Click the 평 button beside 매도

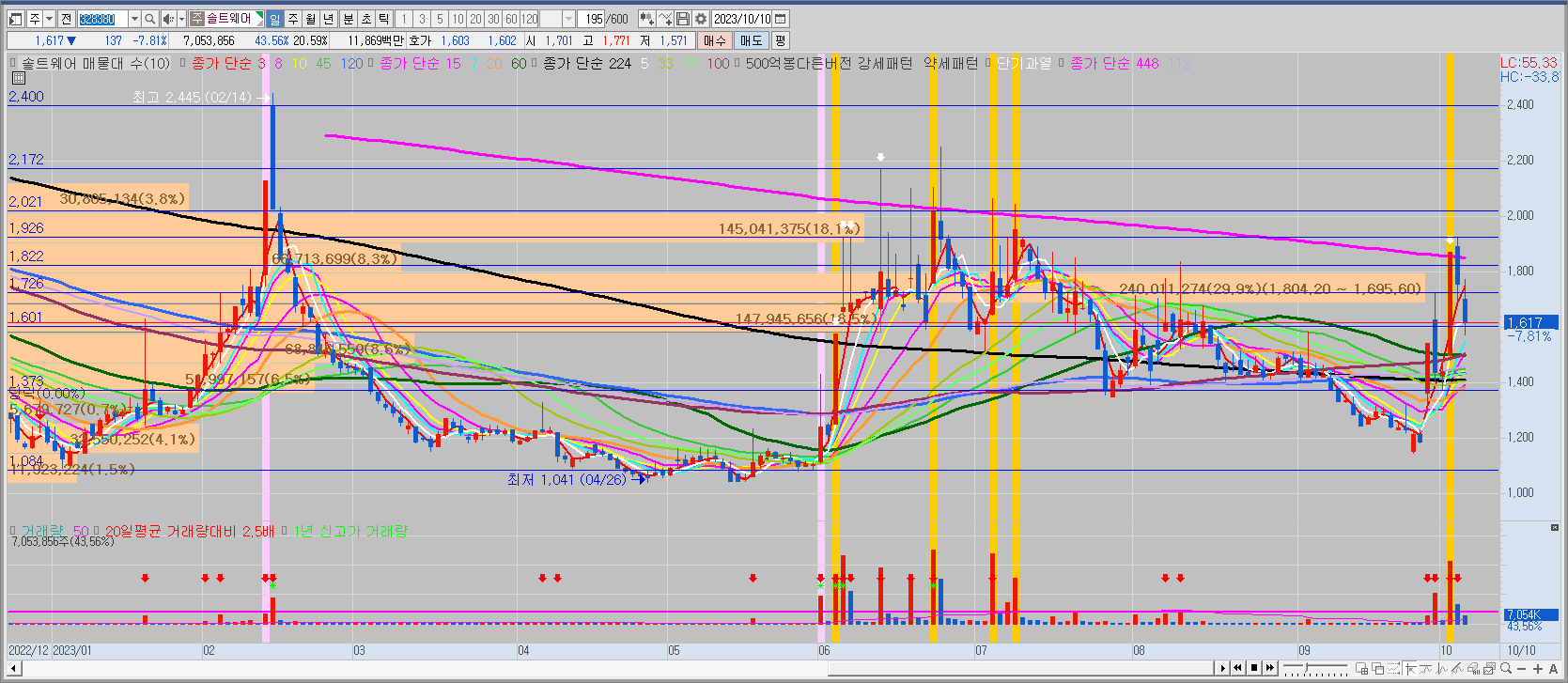tap(780, 40)
